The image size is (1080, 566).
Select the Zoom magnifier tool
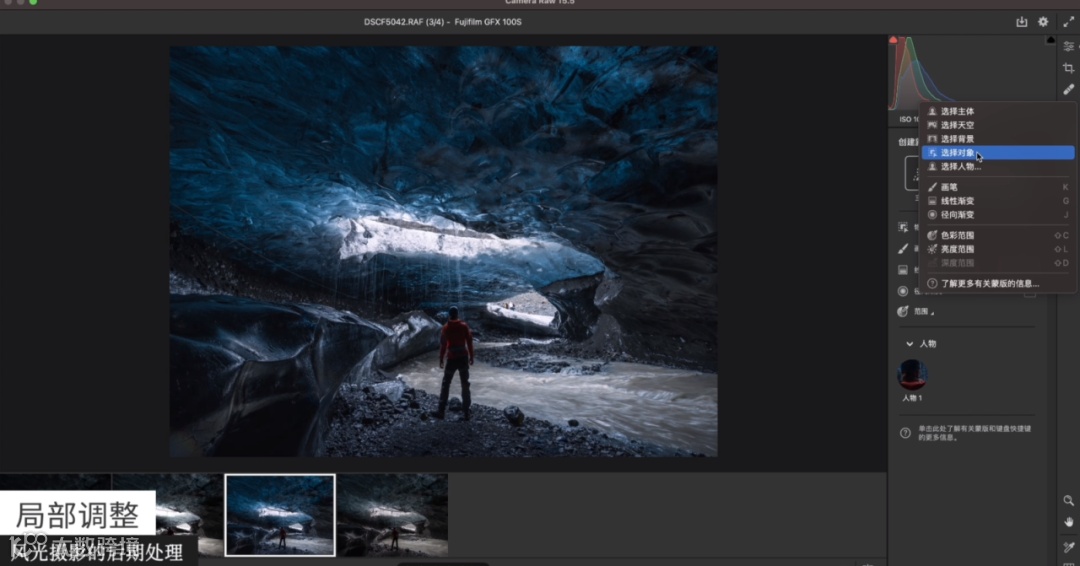[x=1068, y=501]
